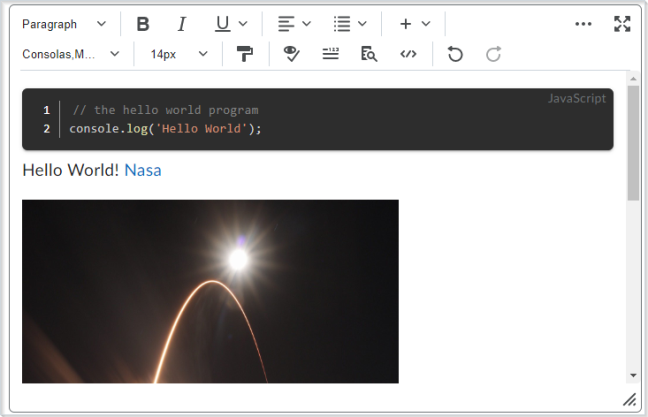
Task: Click the preview icon
Action: tap(369, 54)
